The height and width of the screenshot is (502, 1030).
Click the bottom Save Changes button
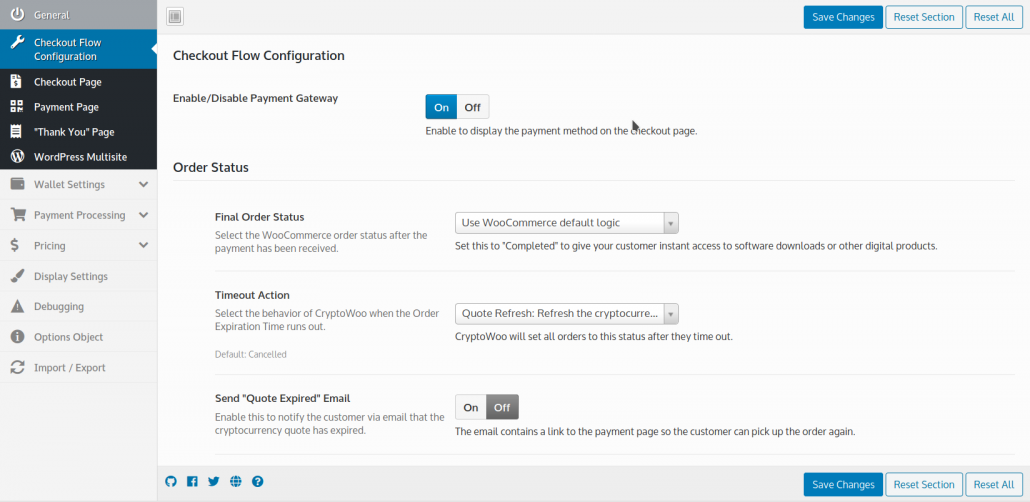pos(843,484)
